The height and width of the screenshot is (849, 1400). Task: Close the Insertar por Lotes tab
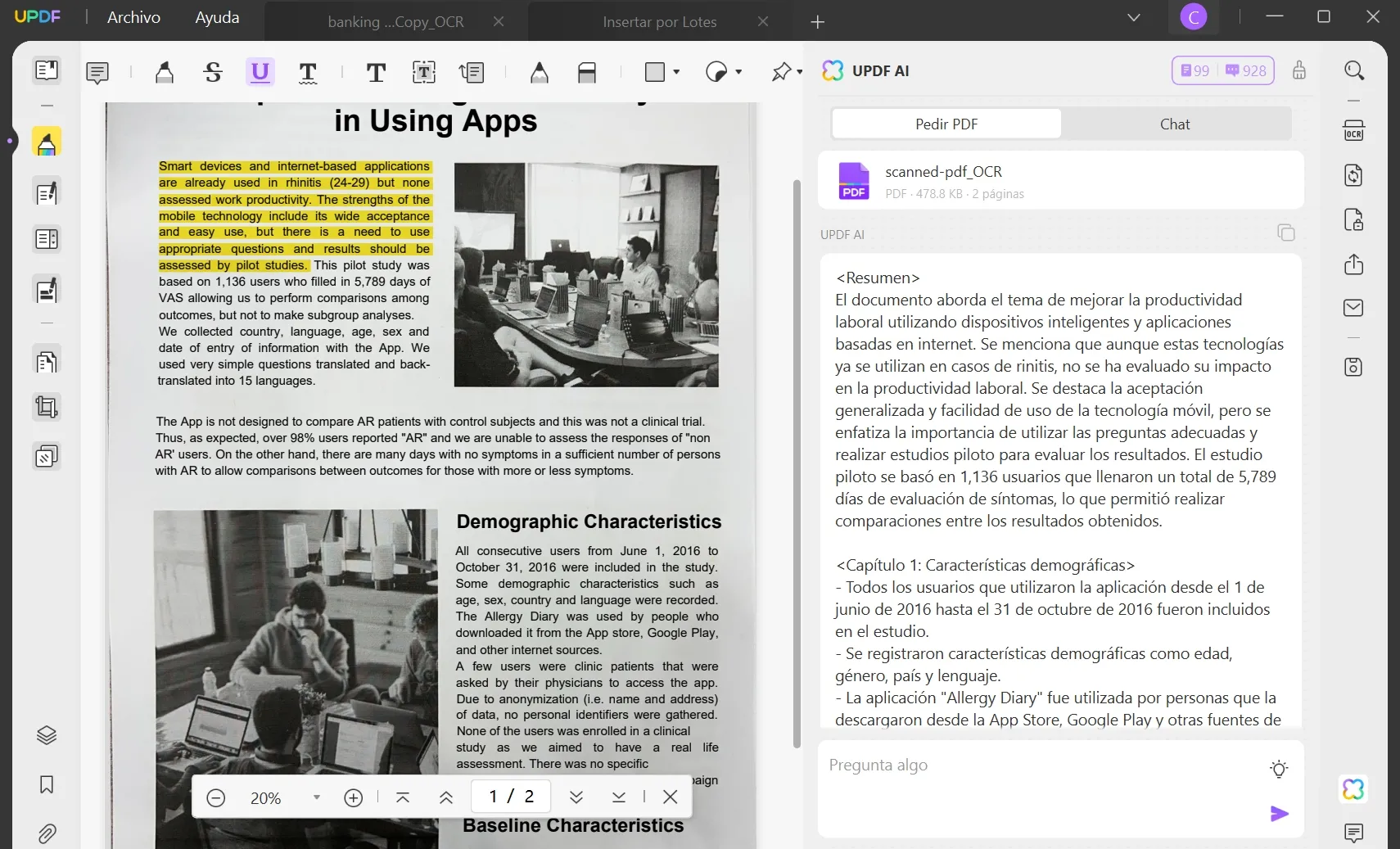763,22
